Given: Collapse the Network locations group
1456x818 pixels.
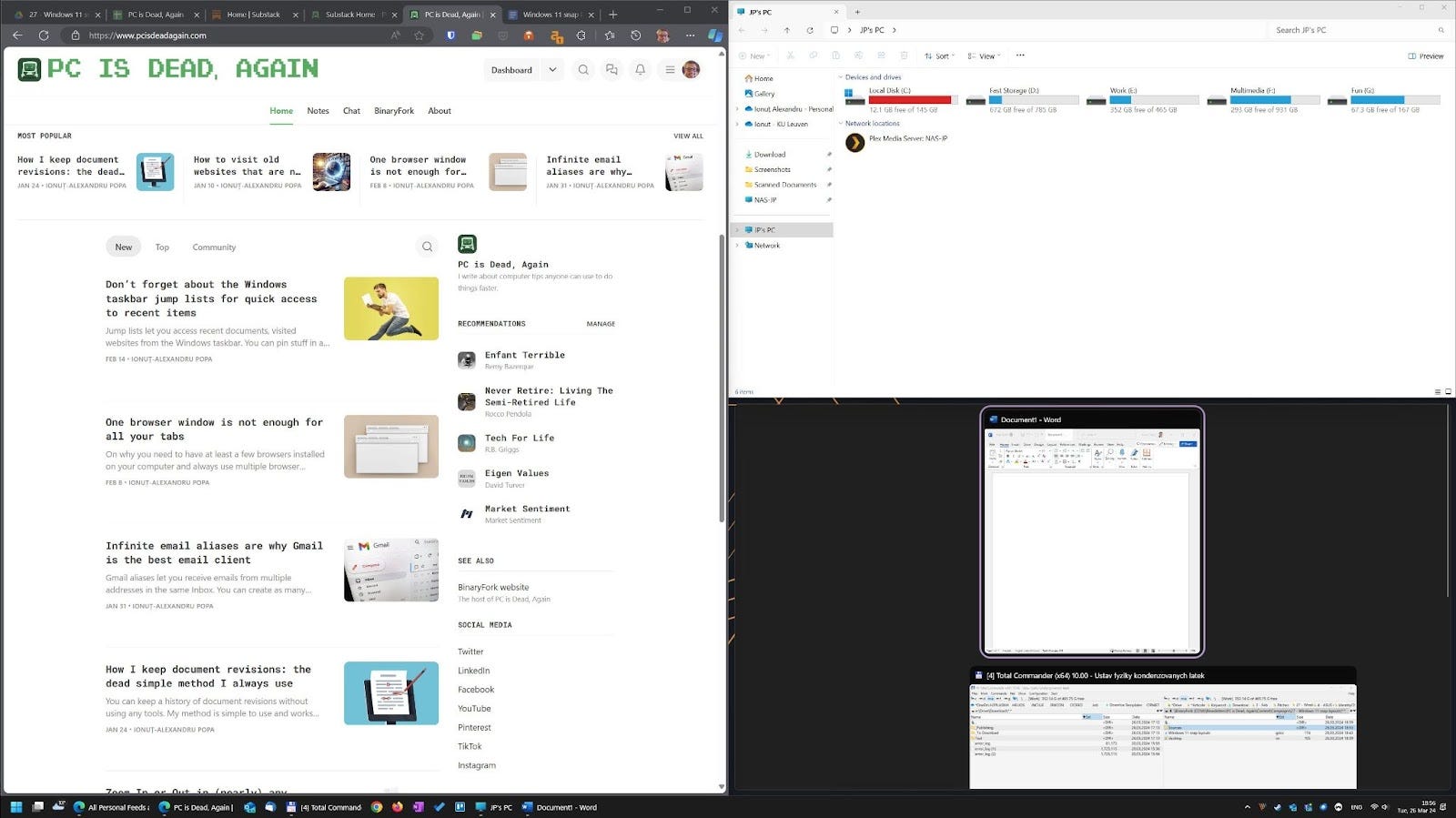Looking at the screenshot, I should point(840,124).
